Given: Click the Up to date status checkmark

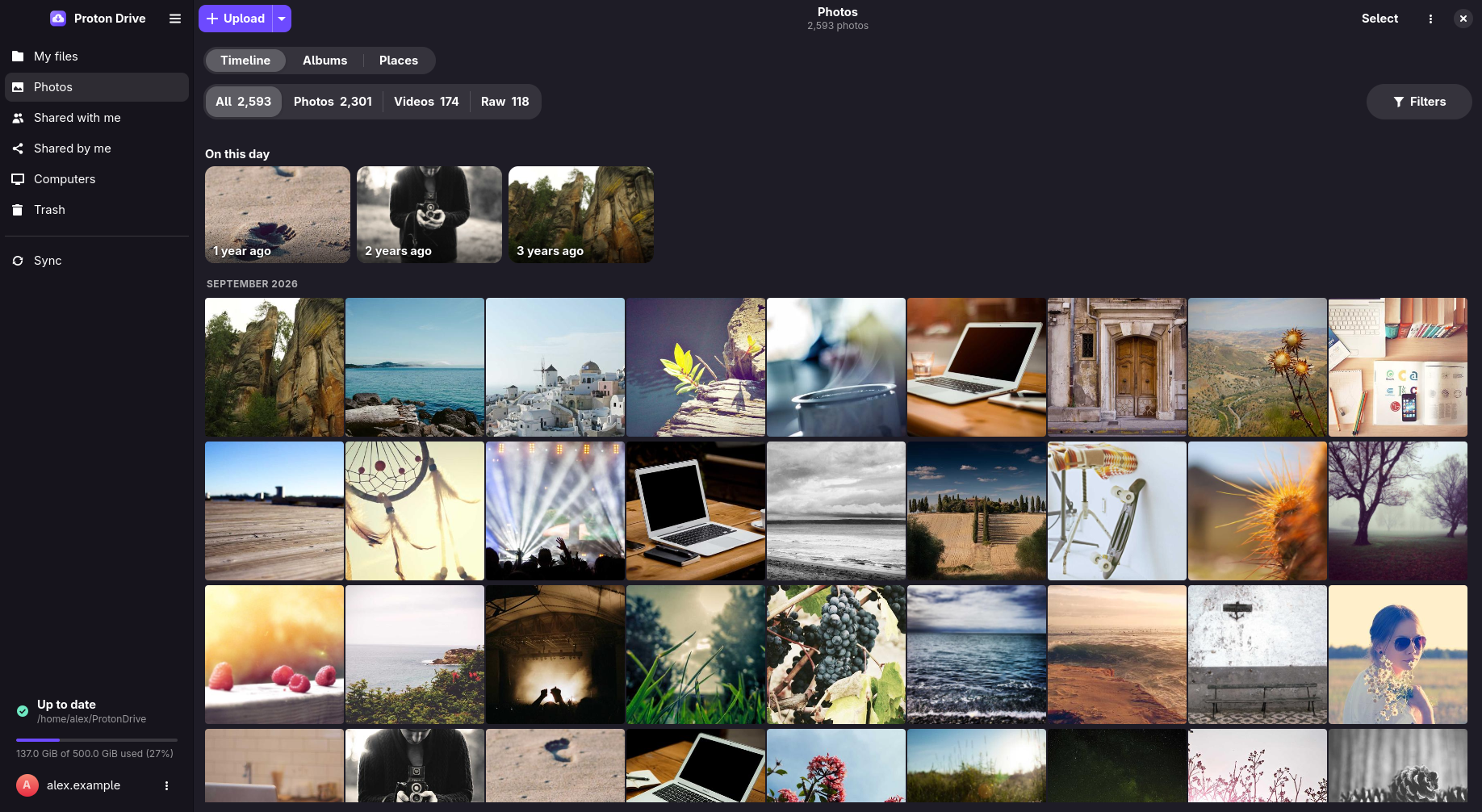Looking at the screenshot, I should coord(23,711).
